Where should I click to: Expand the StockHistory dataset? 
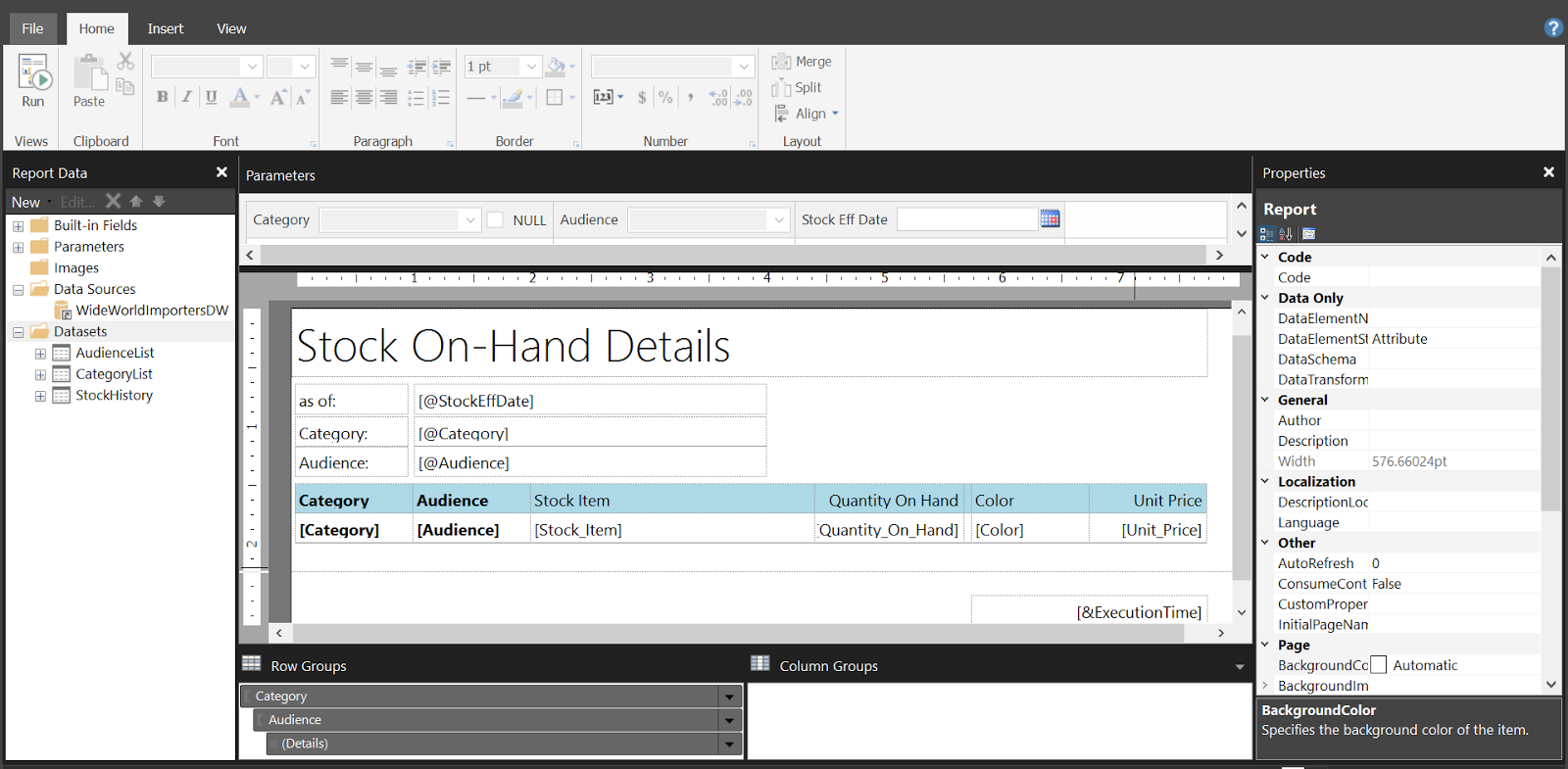(40, 396)
